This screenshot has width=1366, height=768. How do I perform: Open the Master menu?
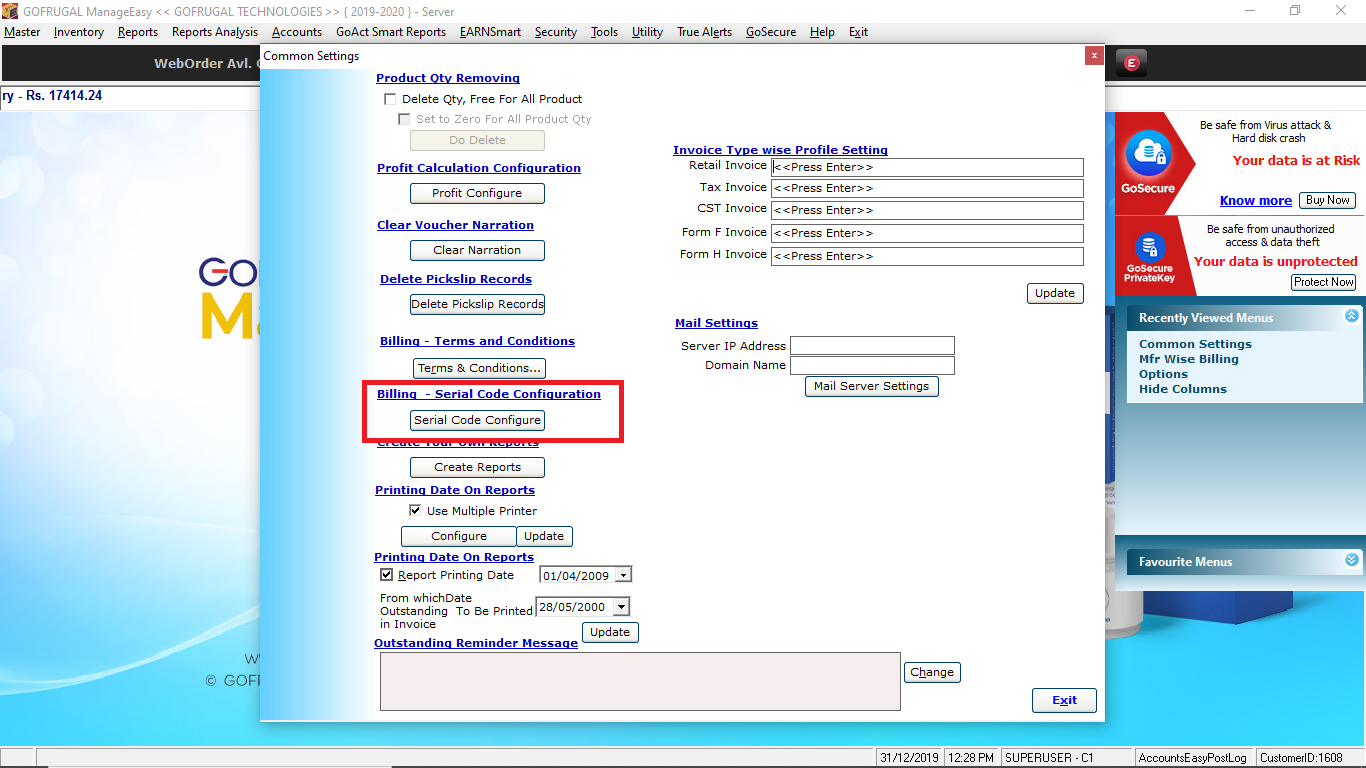click(23, 32)
